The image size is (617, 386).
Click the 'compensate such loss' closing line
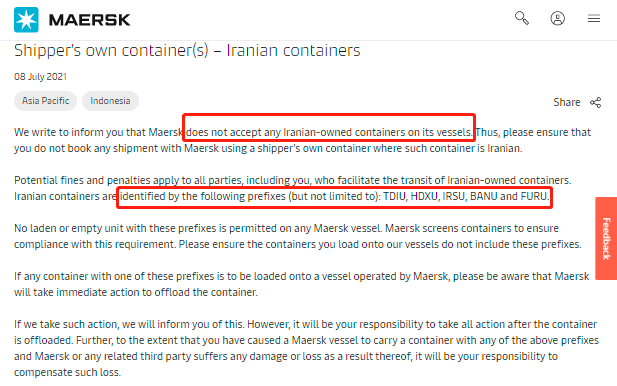[67, 372]
